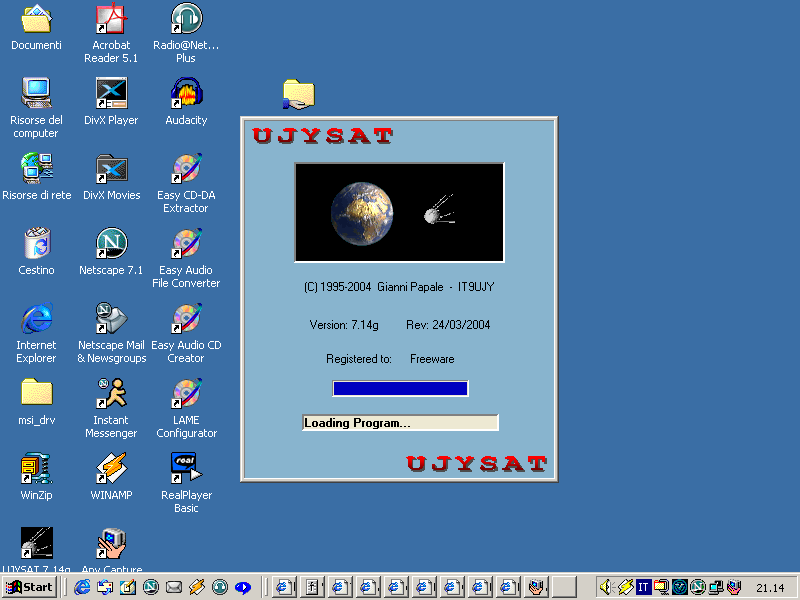Switch to the Any Capture taskbar button
Viewport: 800px width, 600px height.
point(536,587)
